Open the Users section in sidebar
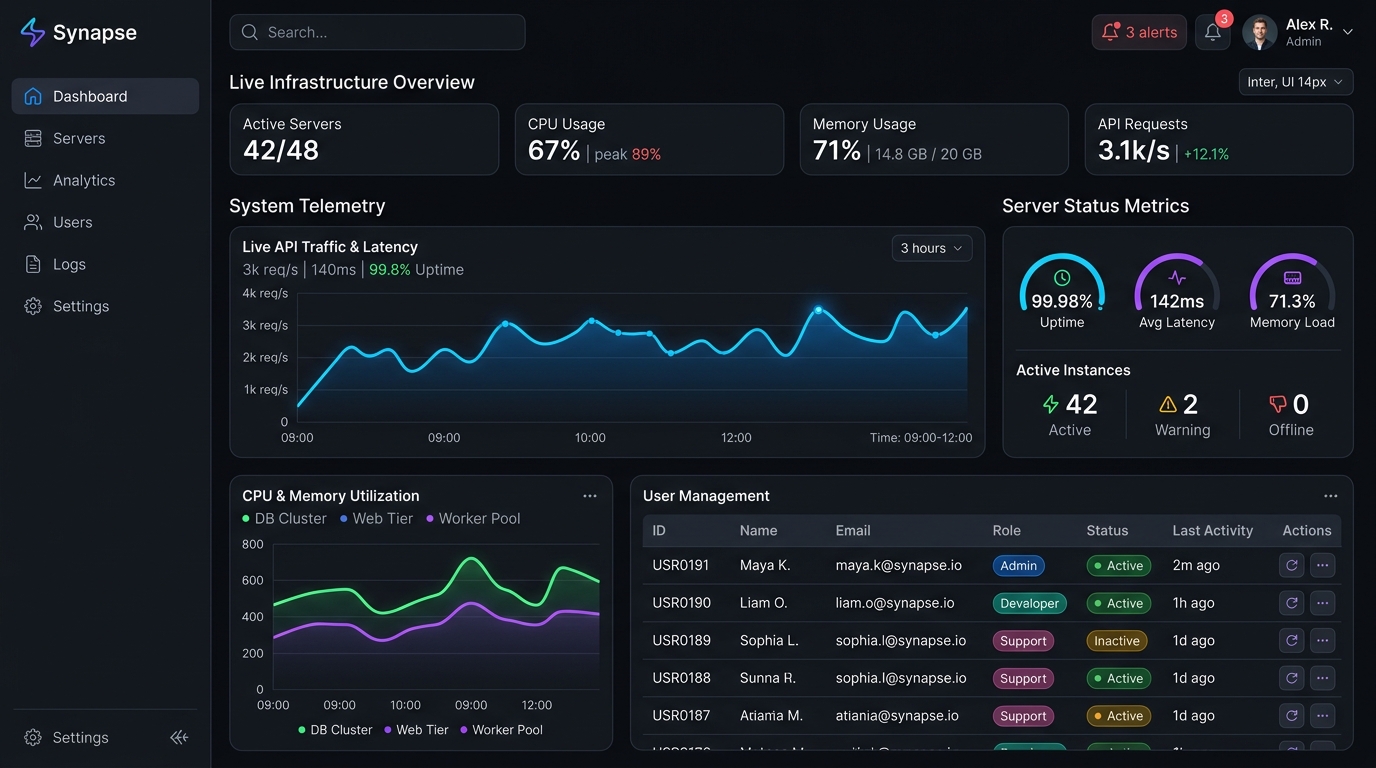The height and width of the screenshot is (768, 1376). (x=105, y=222)
